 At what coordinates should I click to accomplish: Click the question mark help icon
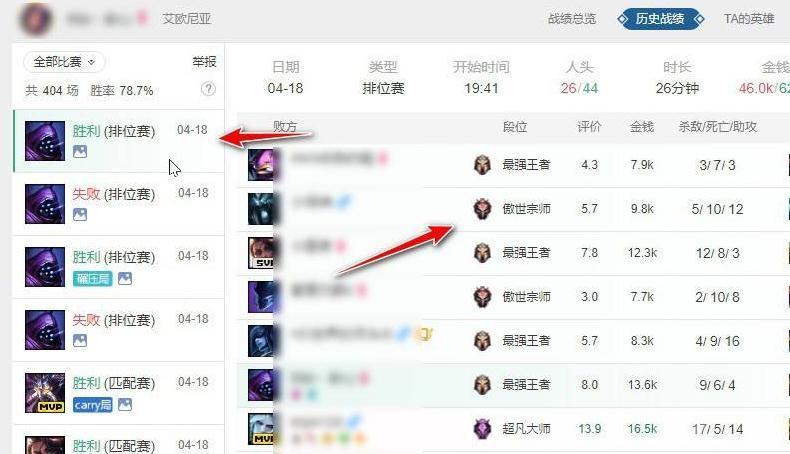tap(208, 89)
